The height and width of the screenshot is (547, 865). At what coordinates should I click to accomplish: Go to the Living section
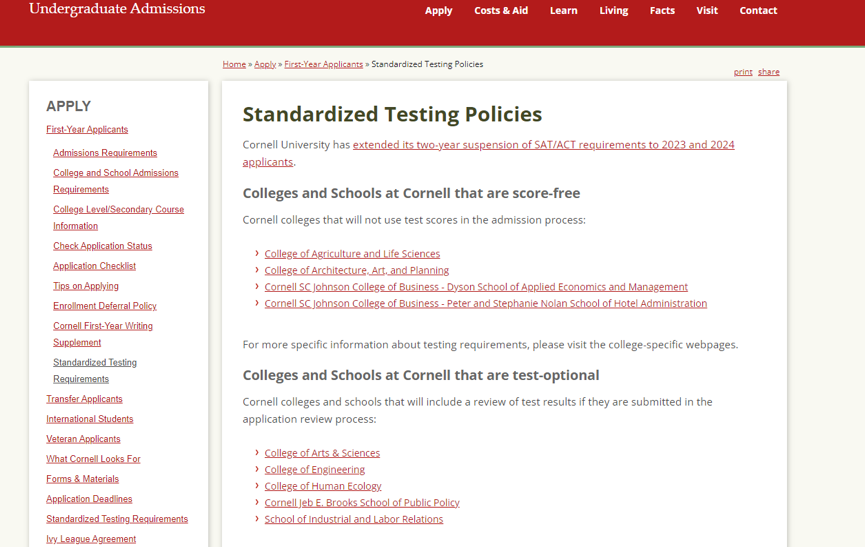click(x=613, y=11)
